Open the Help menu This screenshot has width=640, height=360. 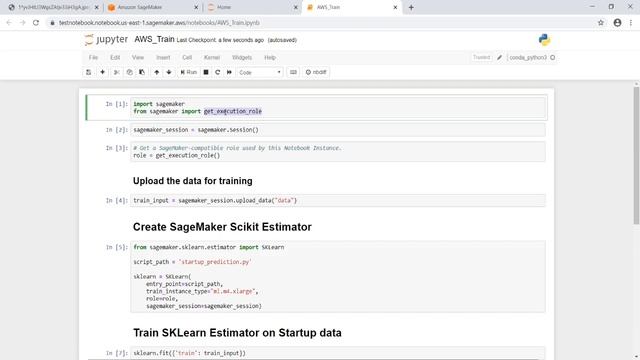pos(270,58)
